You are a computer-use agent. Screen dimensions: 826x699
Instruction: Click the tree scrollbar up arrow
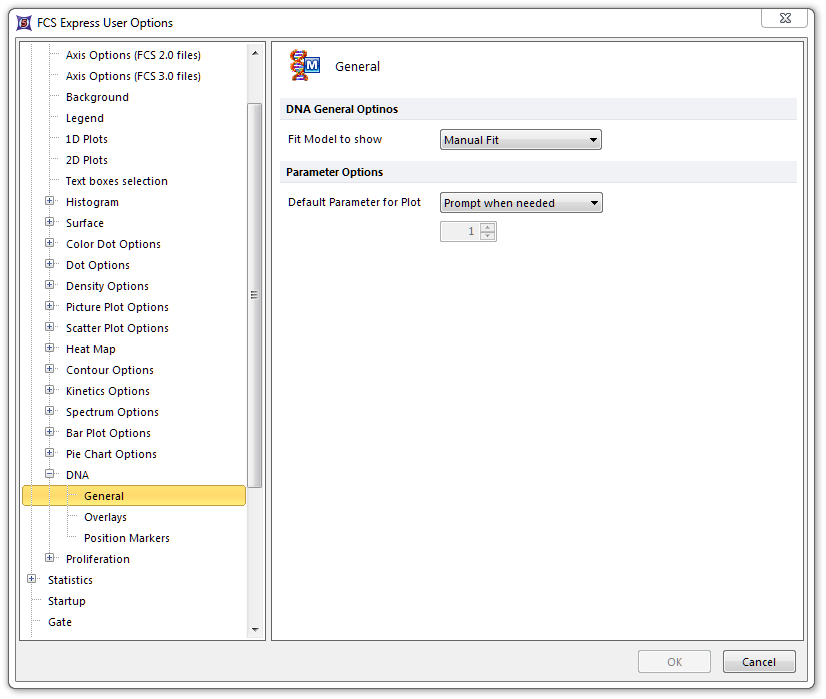255,53
